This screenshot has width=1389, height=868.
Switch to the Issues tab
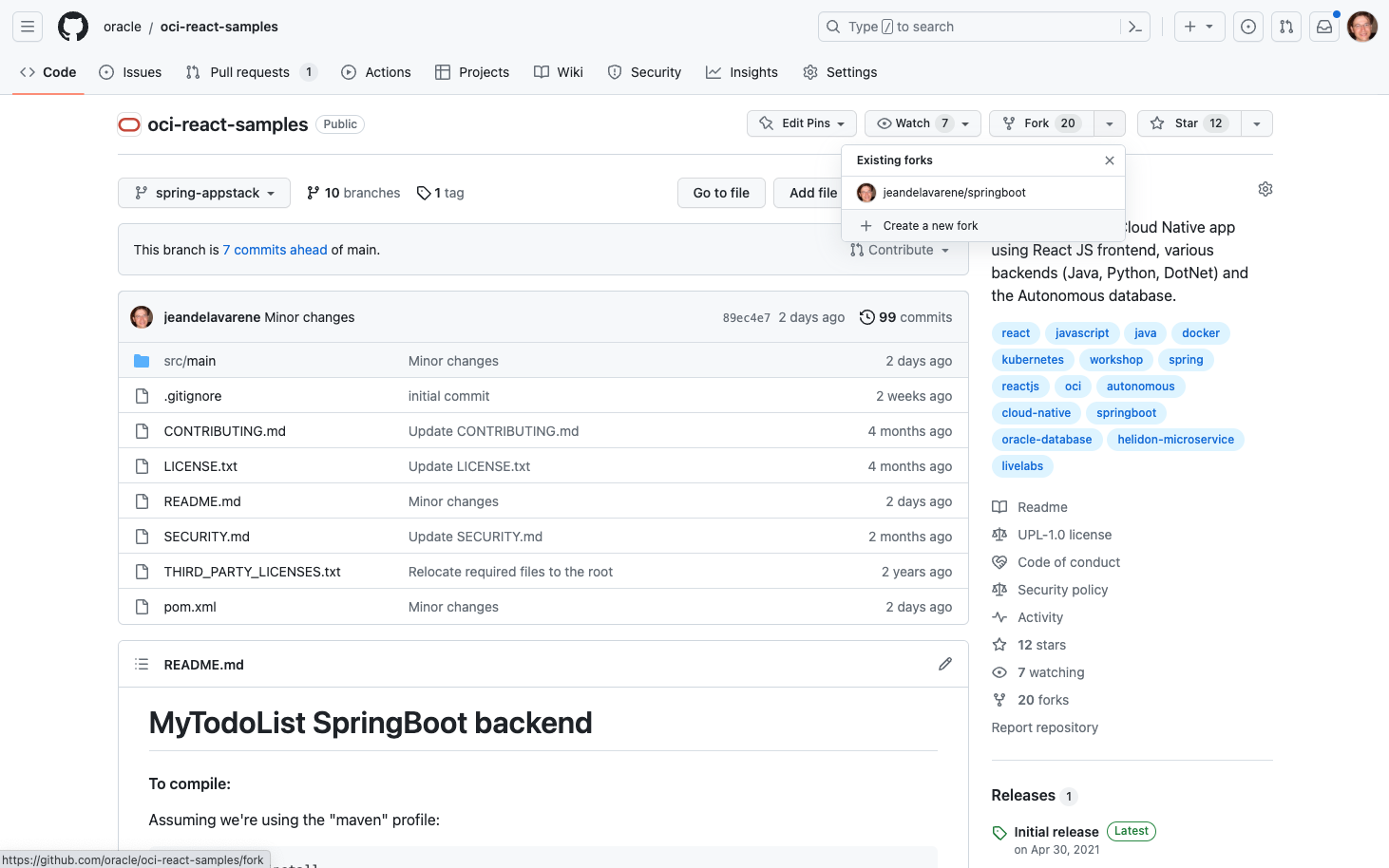coord(130,72)
